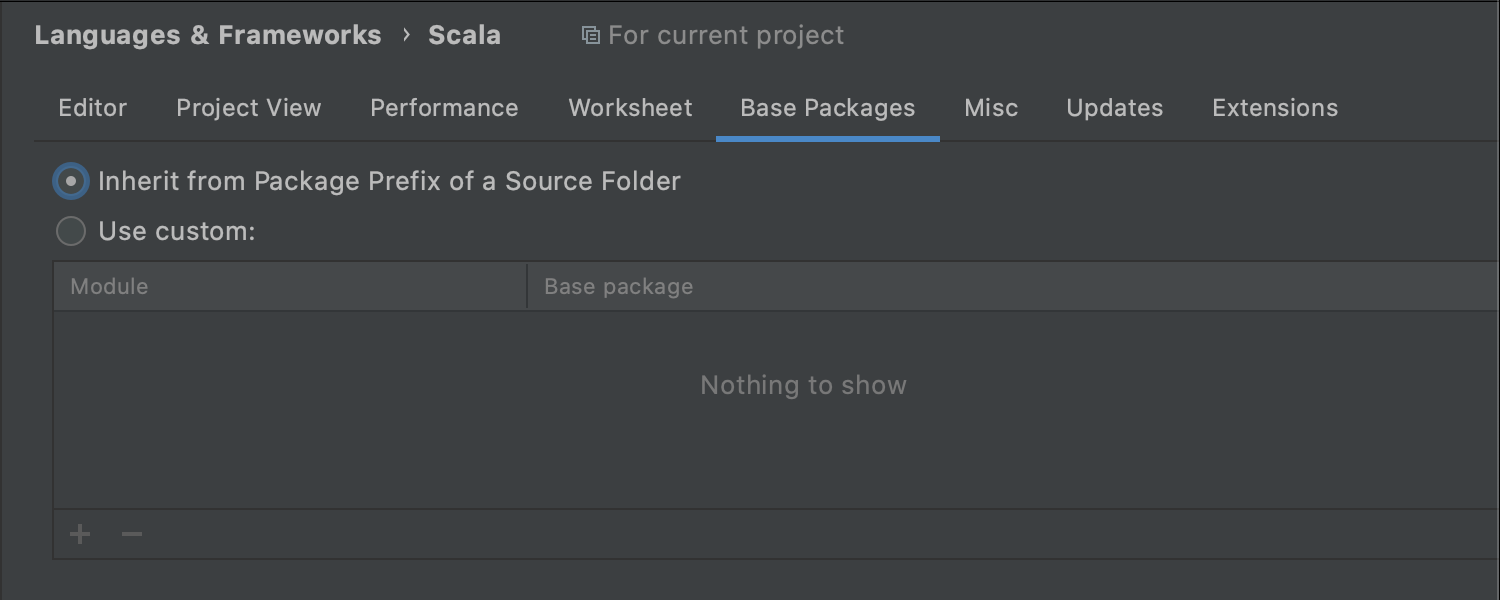Select the Base Packages tab
The height and width of the screenshot is (600, 1500).
coord(828,108)
